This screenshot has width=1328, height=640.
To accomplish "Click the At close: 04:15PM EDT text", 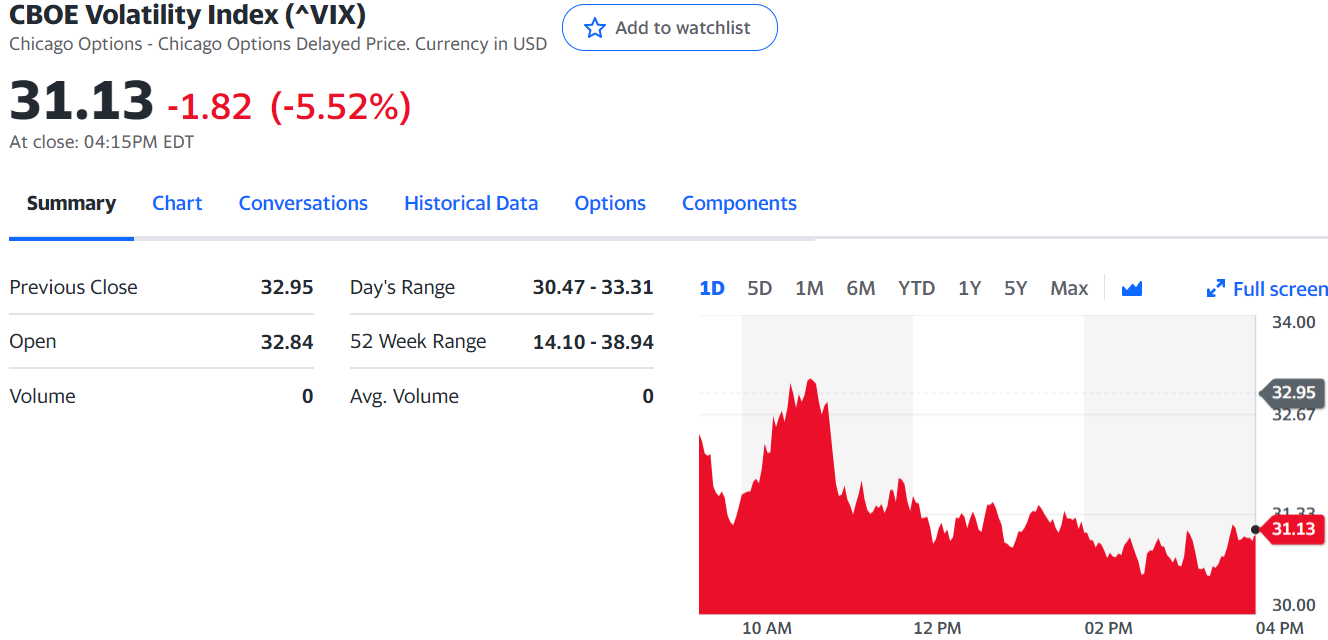I will point(101,142).
